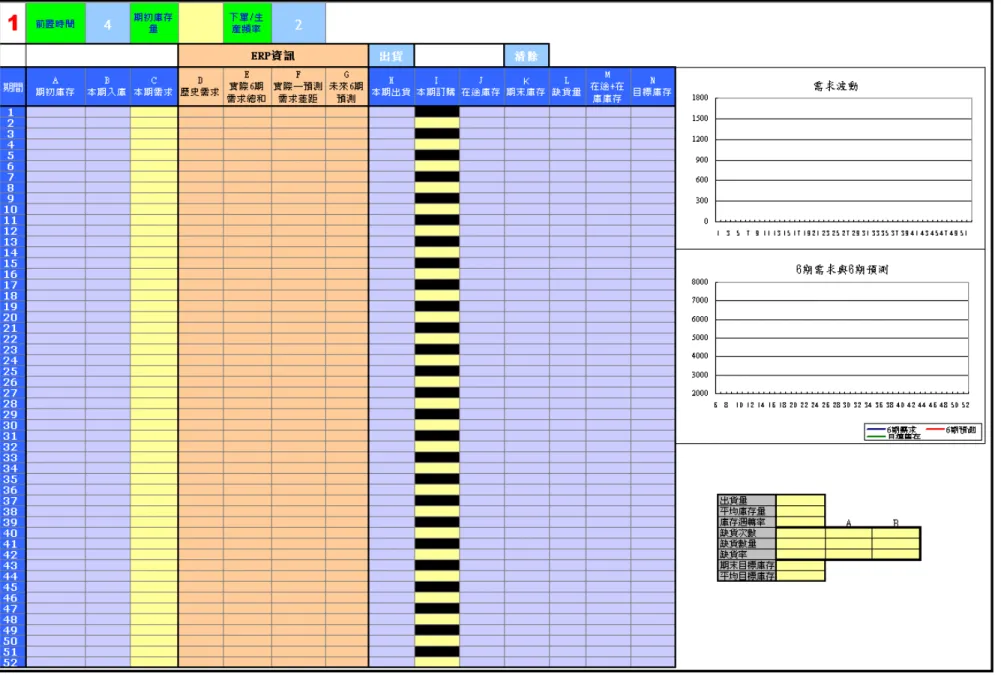This screenshot has width=1001, height=675.
Task: Click column N 目標庫存 header
Action: [652, 87]
